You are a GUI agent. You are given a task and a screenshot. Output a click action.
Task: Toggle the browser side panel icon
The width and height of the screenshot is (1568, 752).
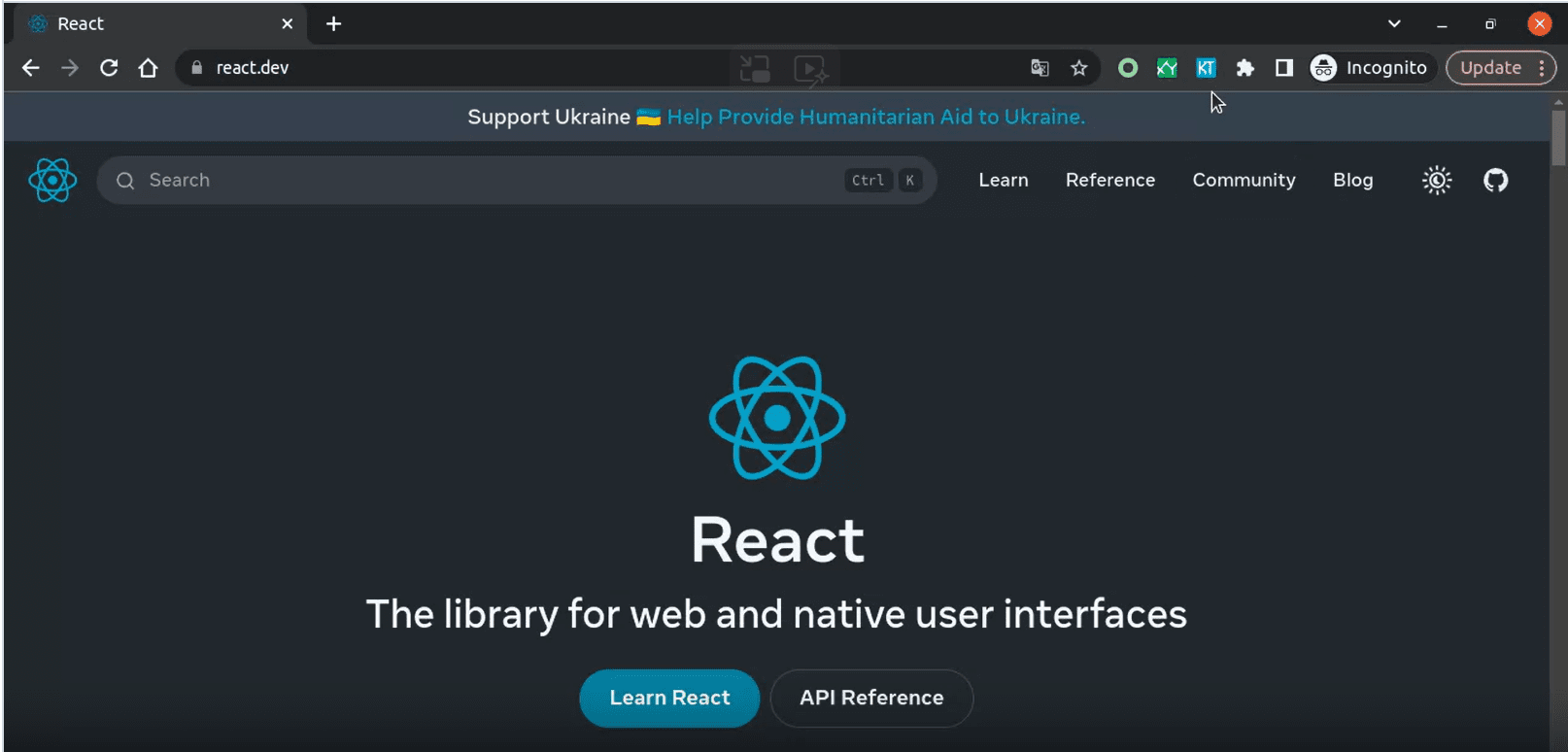(1284, 68)
